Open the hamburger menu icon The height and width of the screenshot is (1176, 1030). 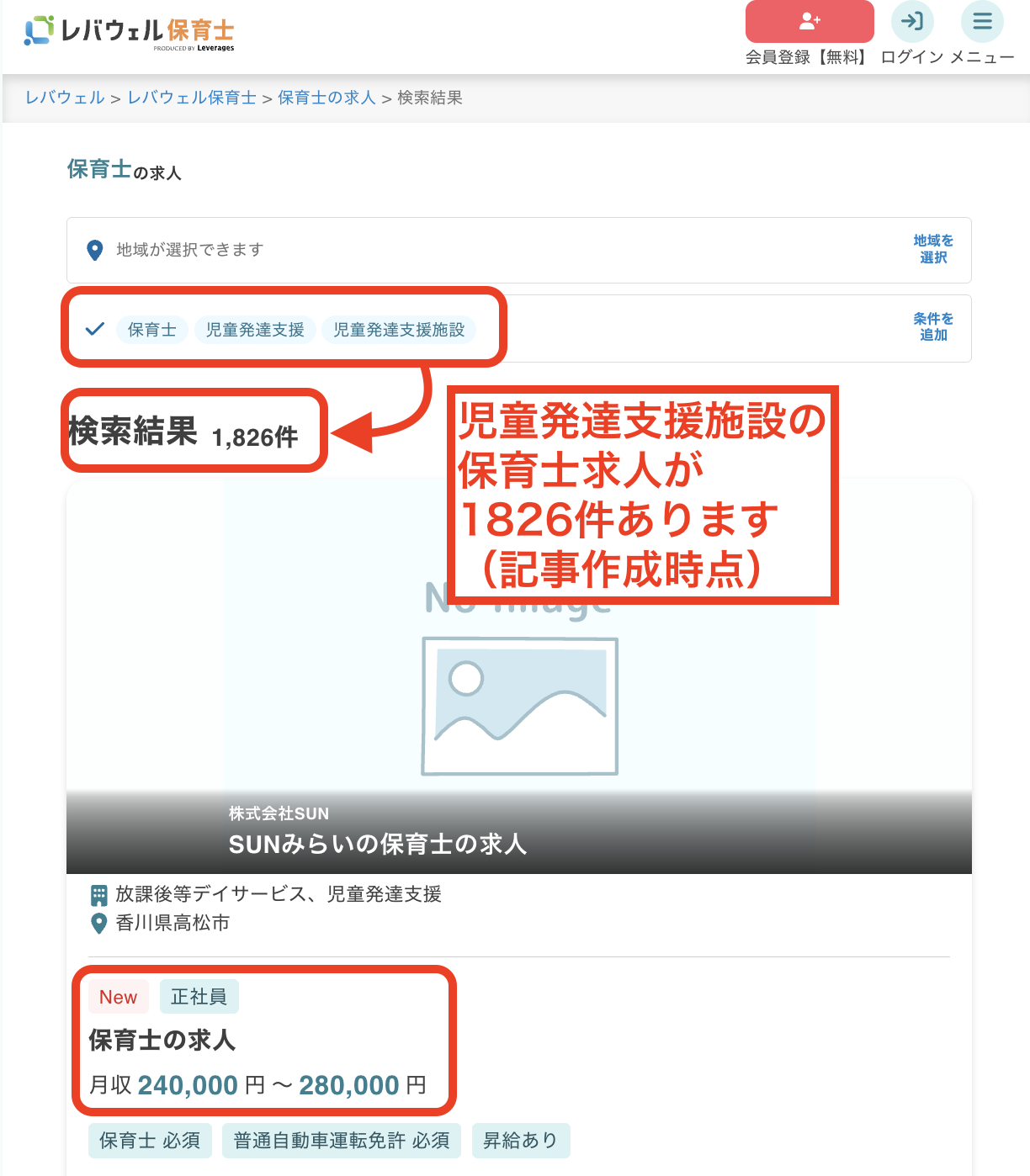coord(982,21)
